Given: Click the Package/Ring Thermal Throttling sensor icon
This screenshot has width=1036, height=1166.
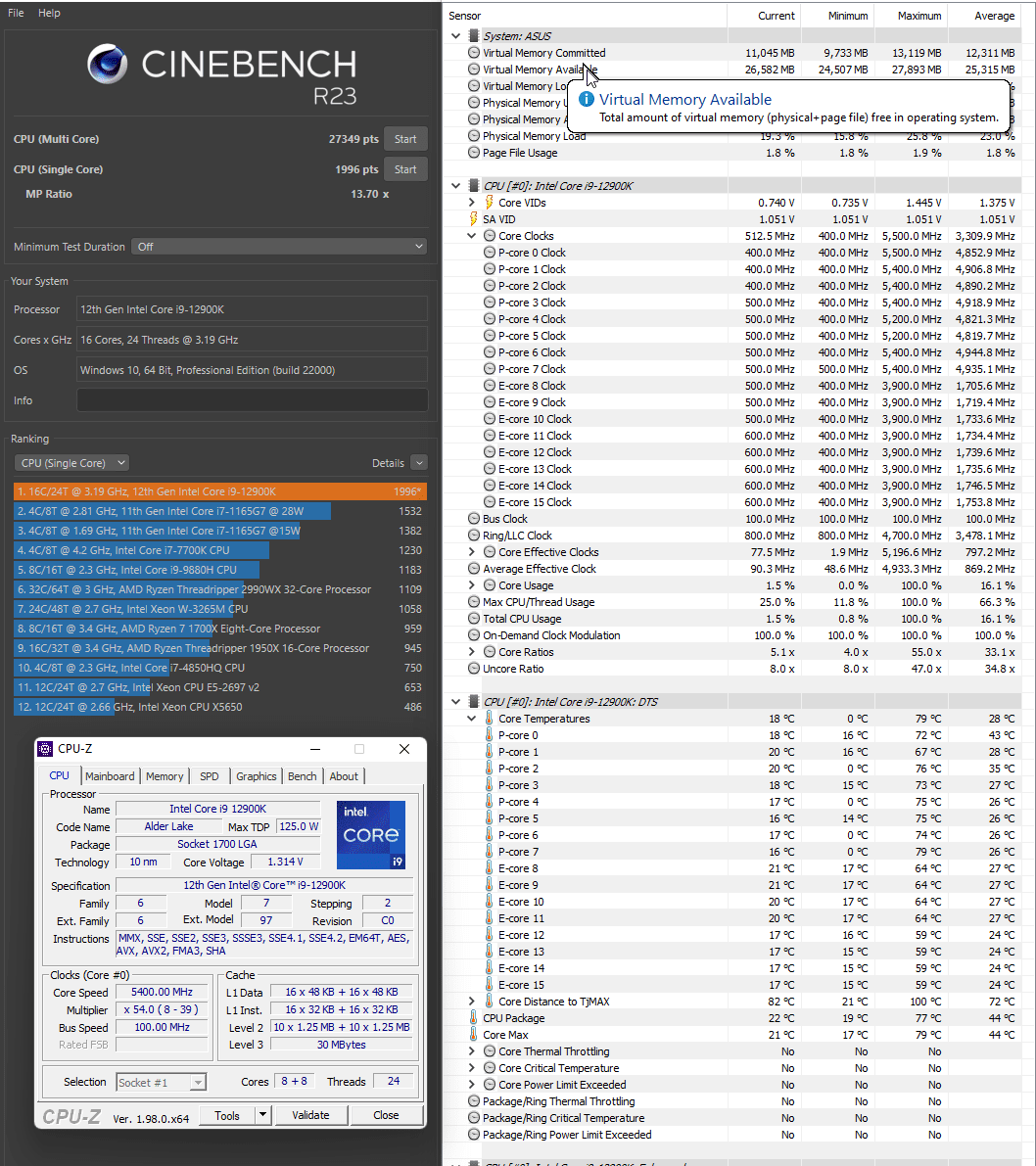Looking at the screenshot, I should [474, 1101].
